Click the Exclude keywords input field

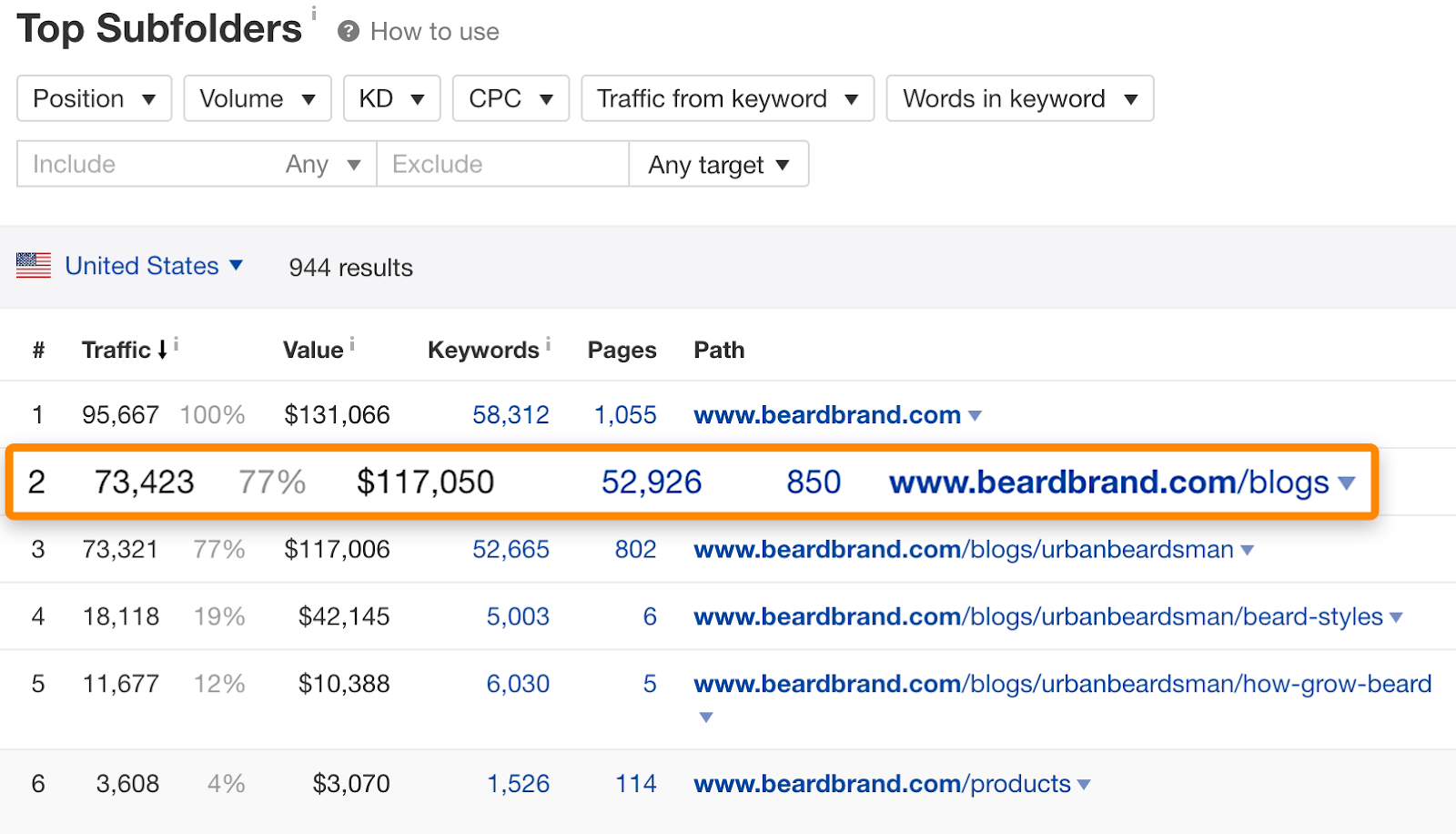(502, 164)
